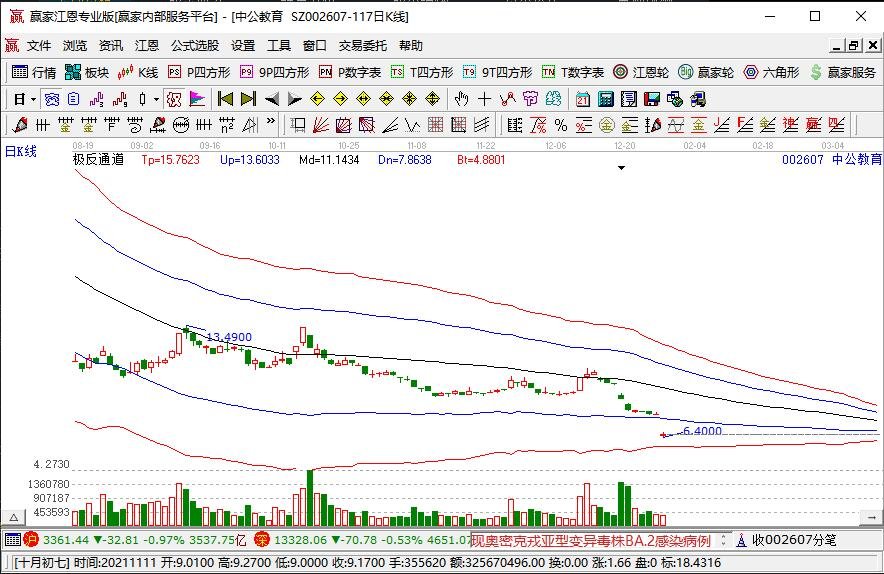Open the 江恩轮 Gann wheel
Viewport: 884px width, 574px height.
click(x=641, y=72)
